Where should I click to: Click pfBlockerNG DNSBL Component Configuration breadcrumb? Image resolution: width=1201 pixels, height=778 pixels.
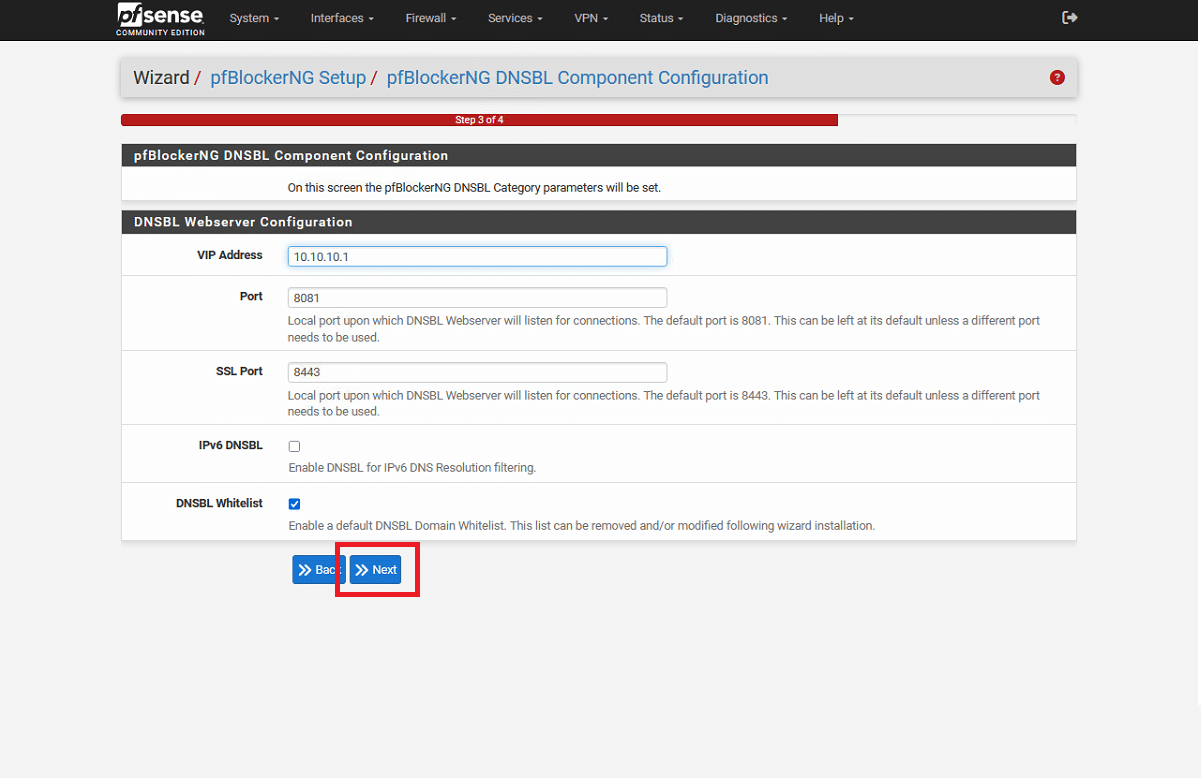pos(577,78)
